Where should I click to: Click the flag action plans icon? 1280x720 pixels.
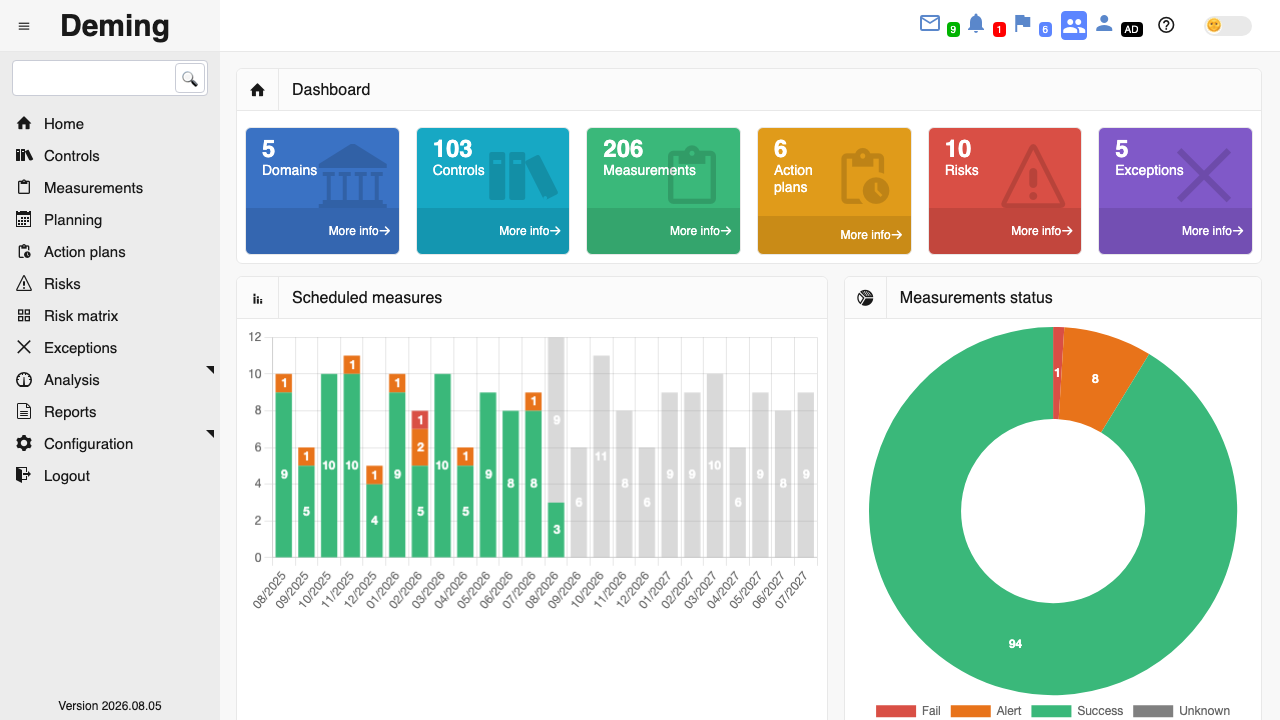[x=1022, y=23]
